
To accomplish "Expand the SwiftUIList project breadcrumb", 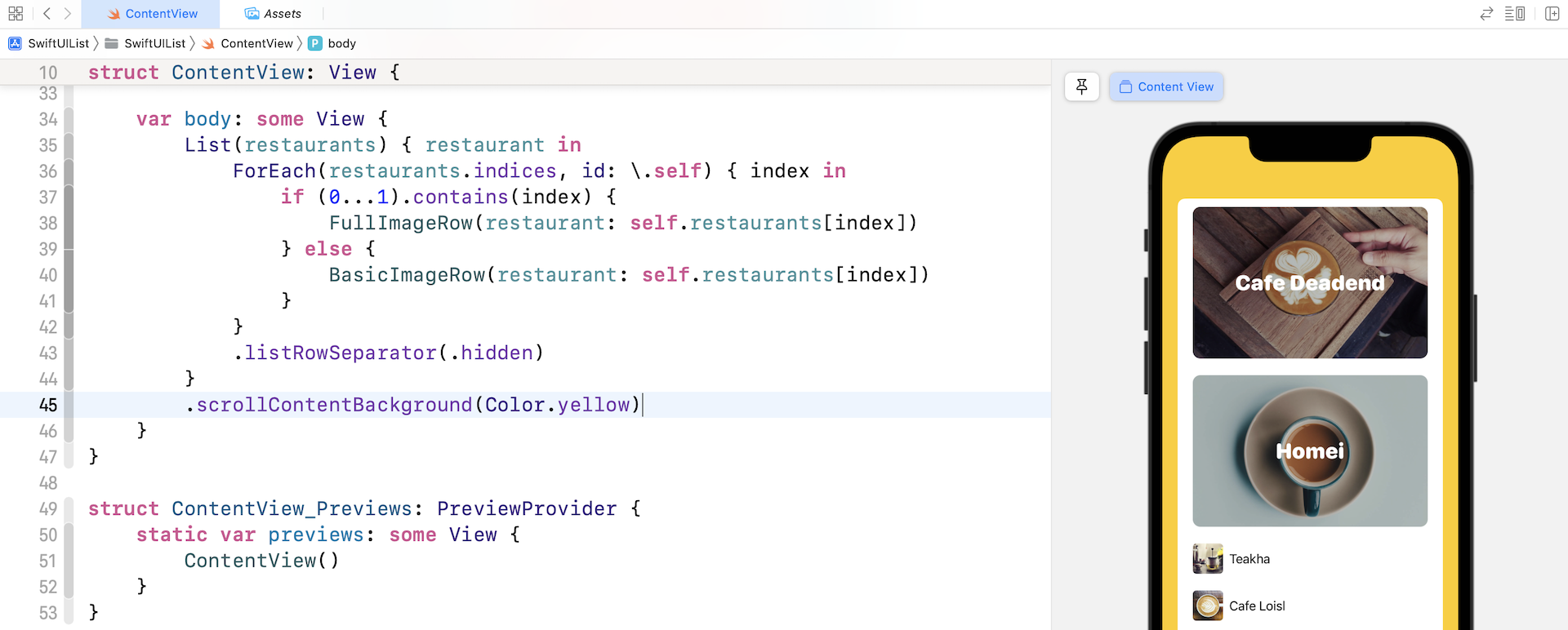I will pos(58,43).
